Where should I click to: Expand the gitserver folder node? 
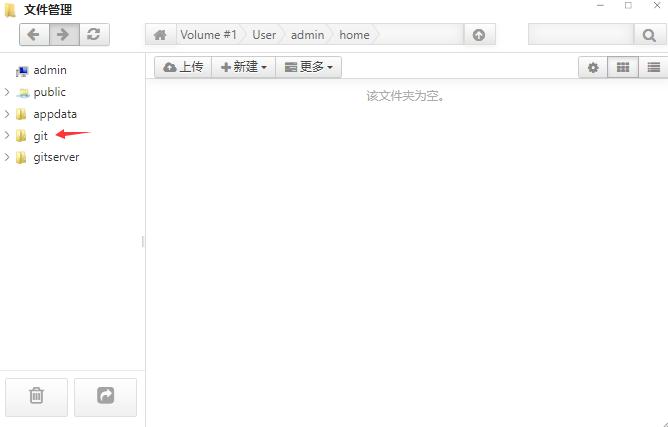8,157
